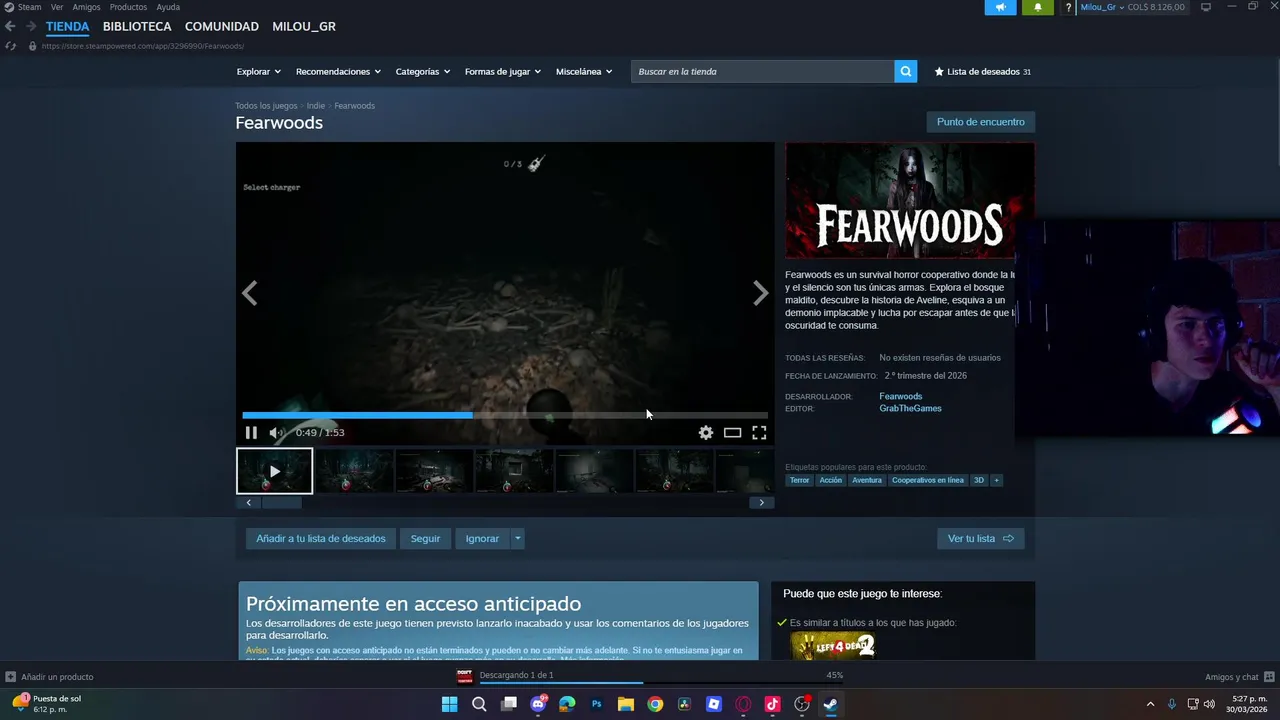Click Añadir un producto at bottom left
The height and width of the screenshot is (720, 1280).
[x=49, y=677]
